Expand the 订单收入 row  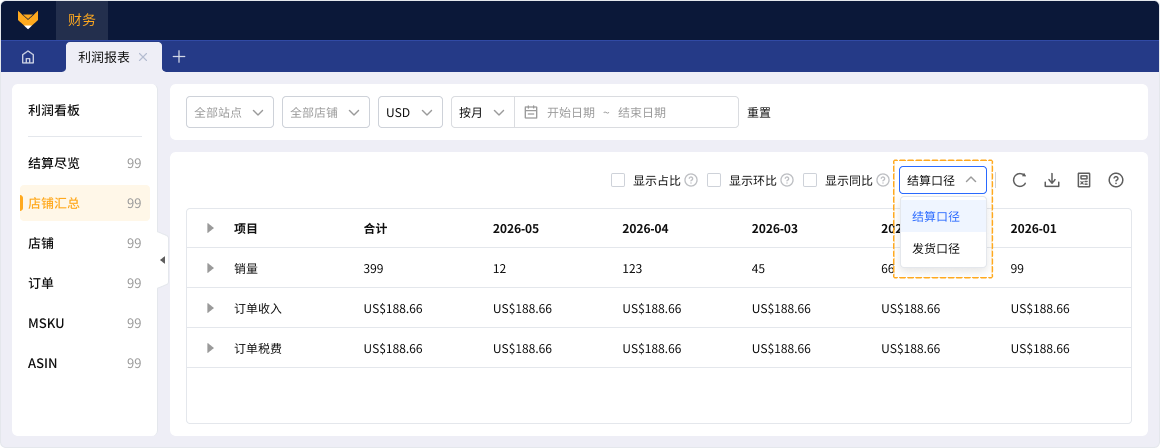tap(211, 308)
